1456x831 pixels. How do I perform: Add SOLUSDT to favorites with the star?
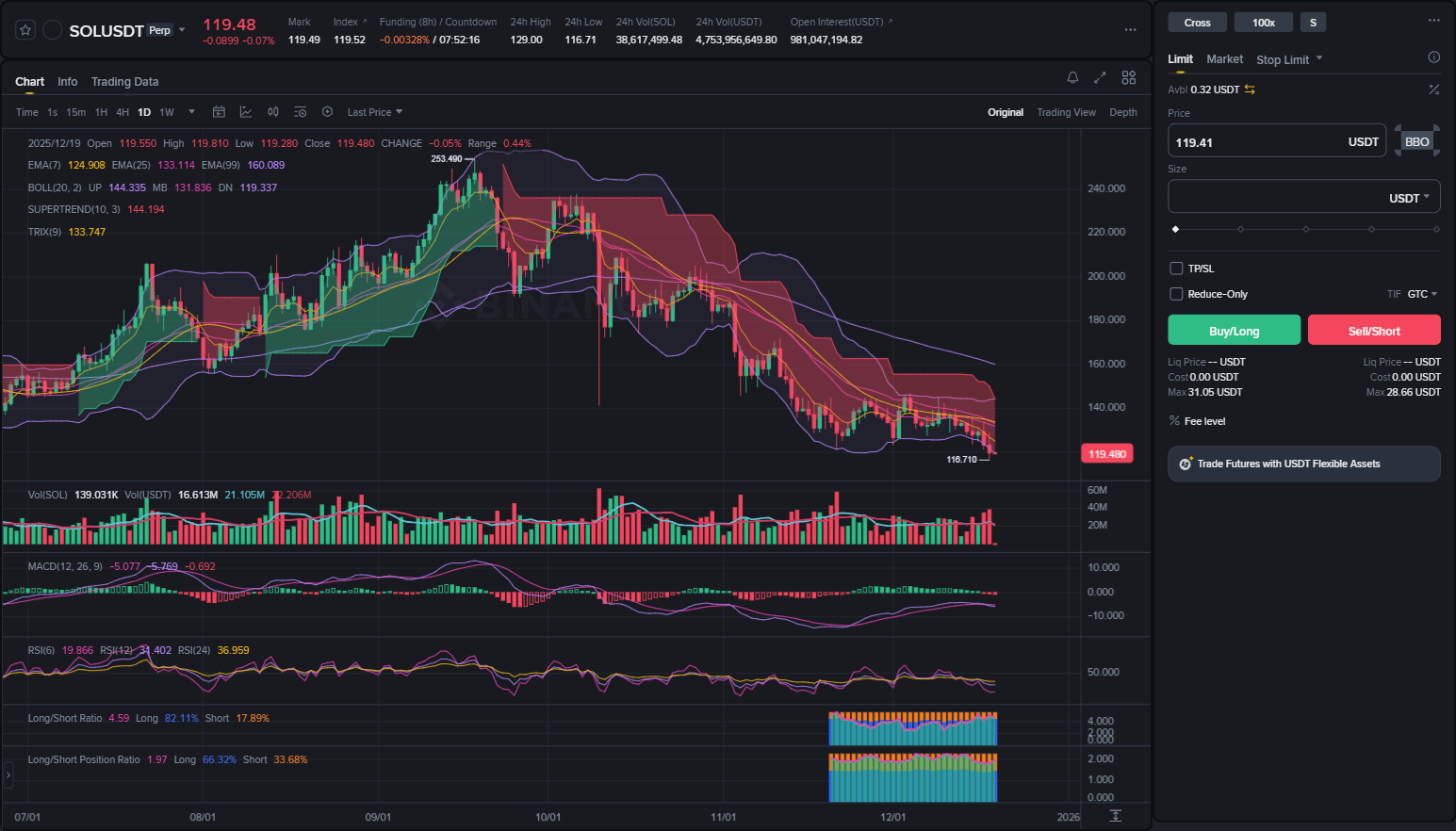click(25, 30)
